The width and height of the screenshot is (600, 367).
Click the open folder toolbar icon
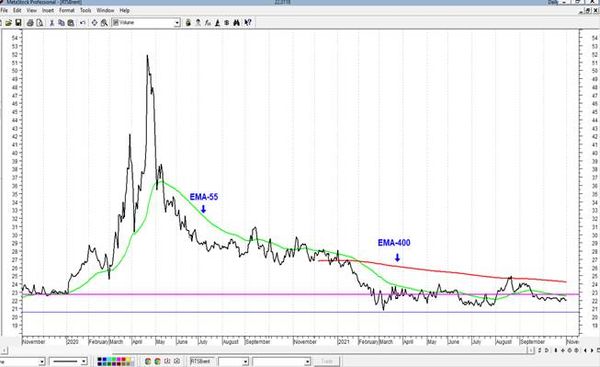(8, 23)
